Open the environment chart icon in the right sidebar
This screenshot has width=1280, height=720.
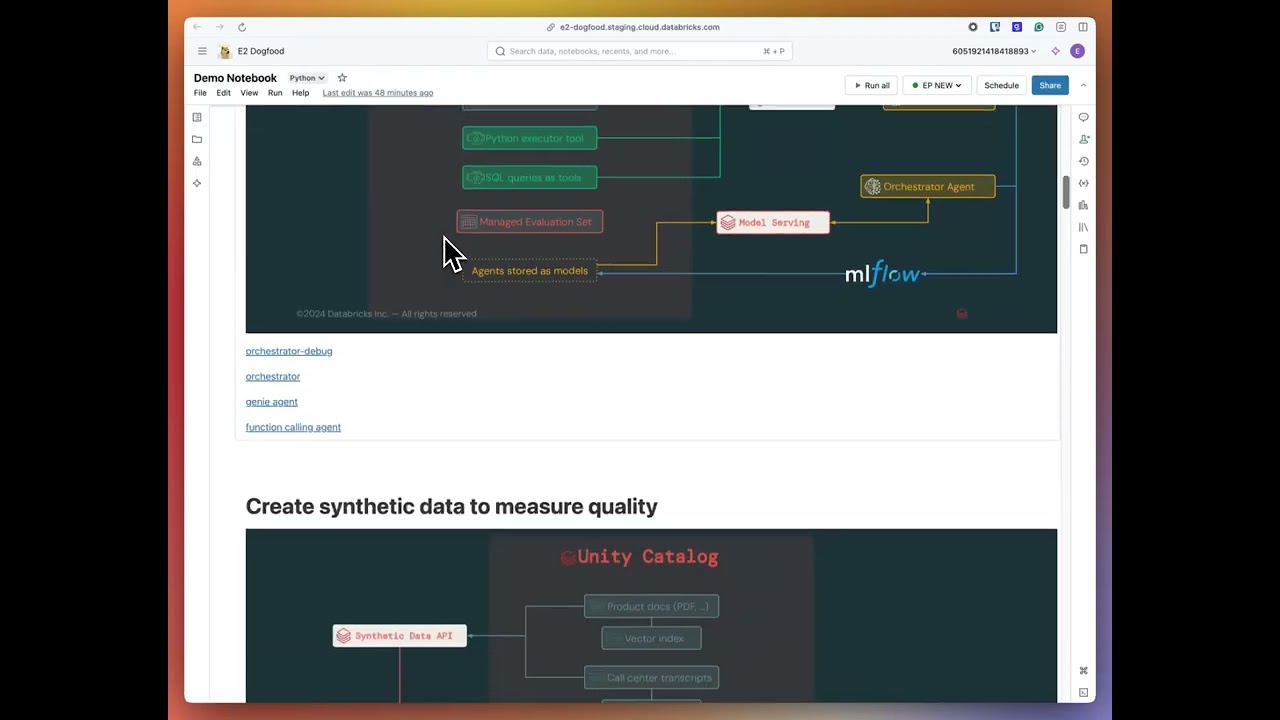pyautogui.click(x=1083, y=205)
